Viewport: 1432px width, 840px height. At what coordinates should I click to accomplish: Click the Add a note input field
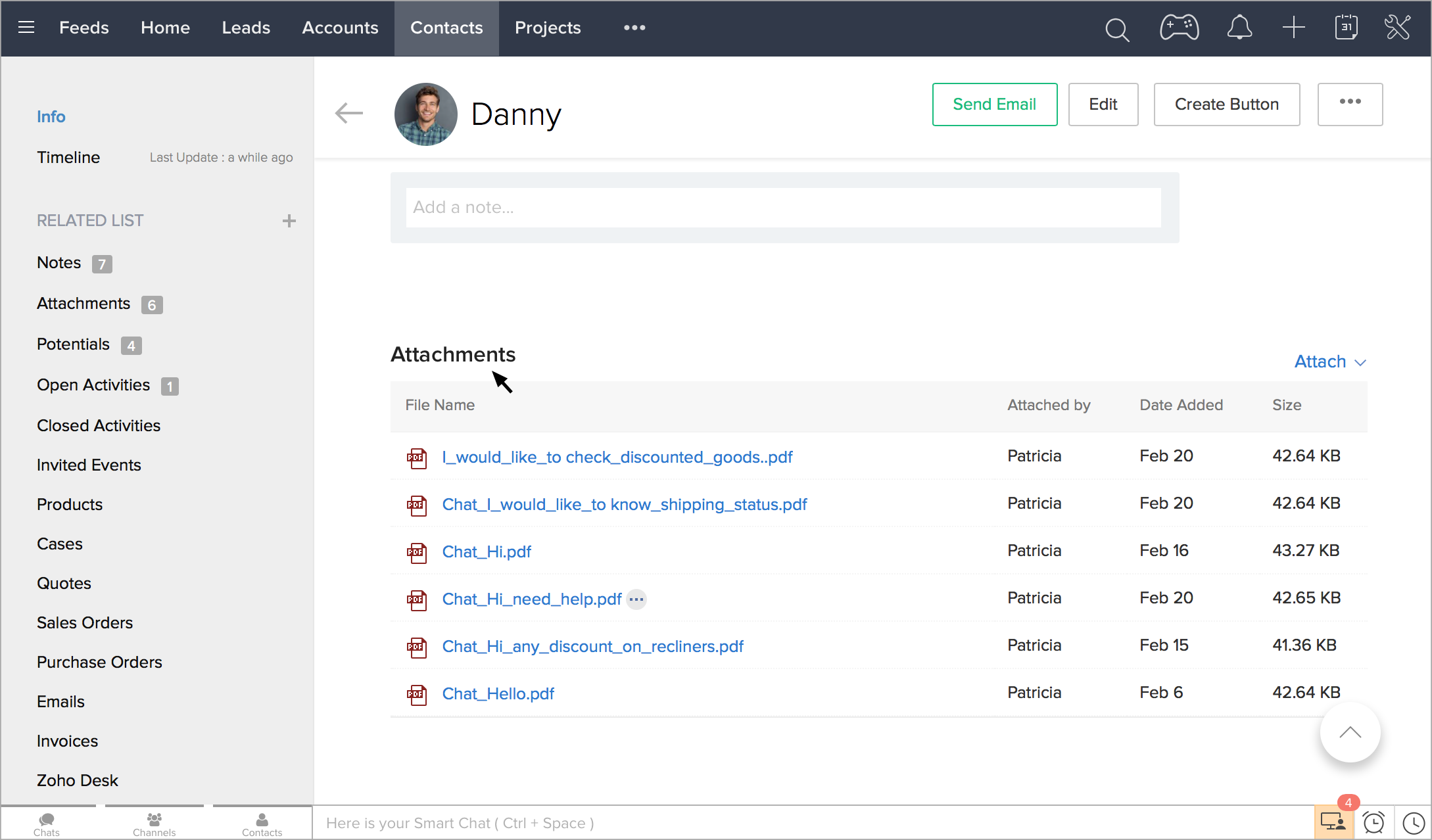(782, 208)
